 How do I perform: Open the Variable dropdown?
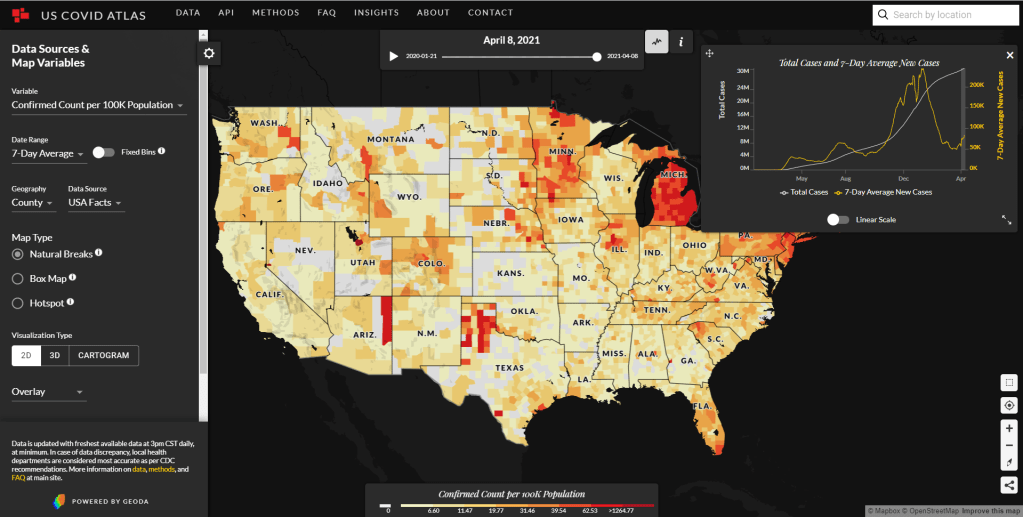coord(98,105)
